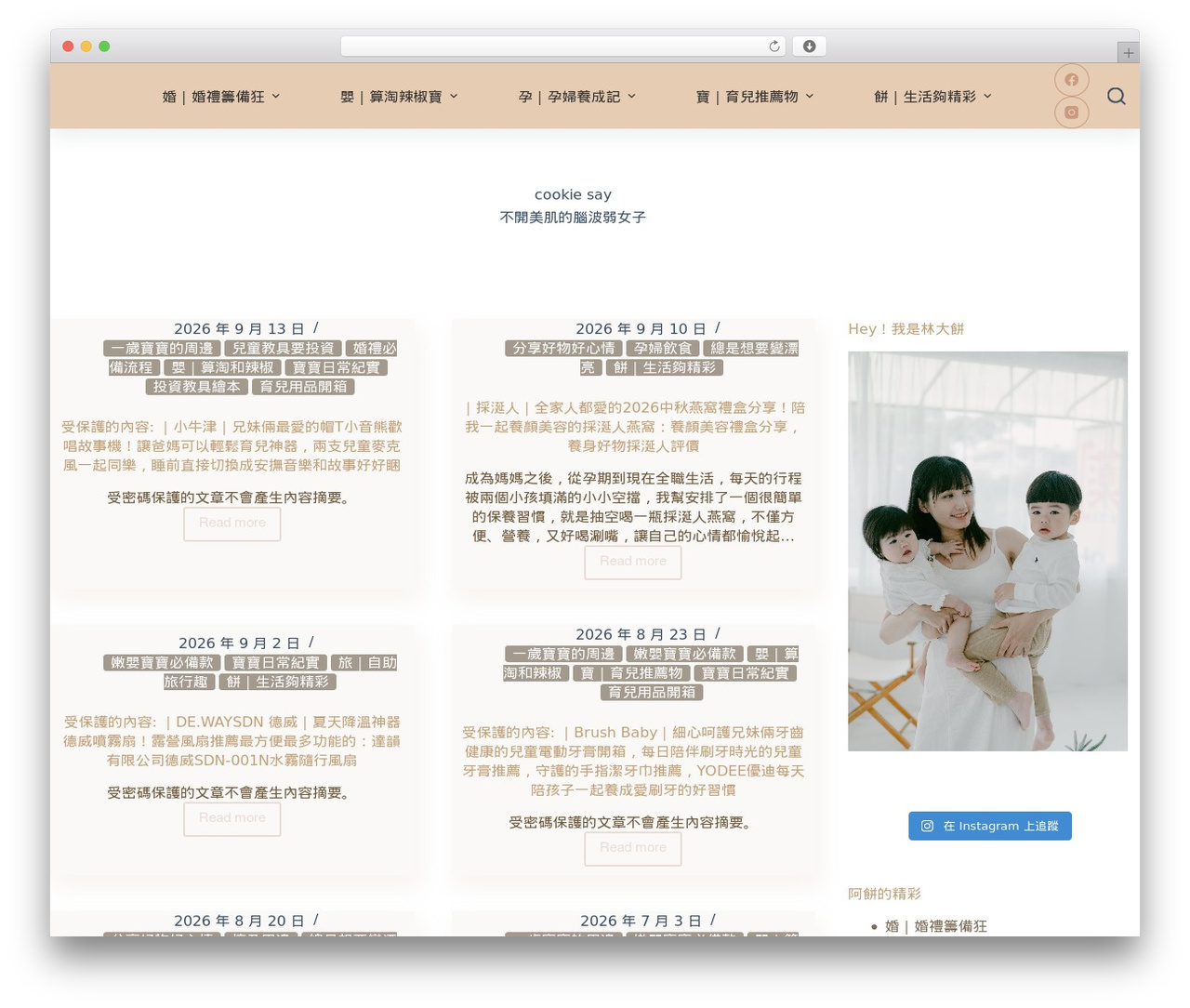Follow on Instagram via the blue button

(990, 826)
